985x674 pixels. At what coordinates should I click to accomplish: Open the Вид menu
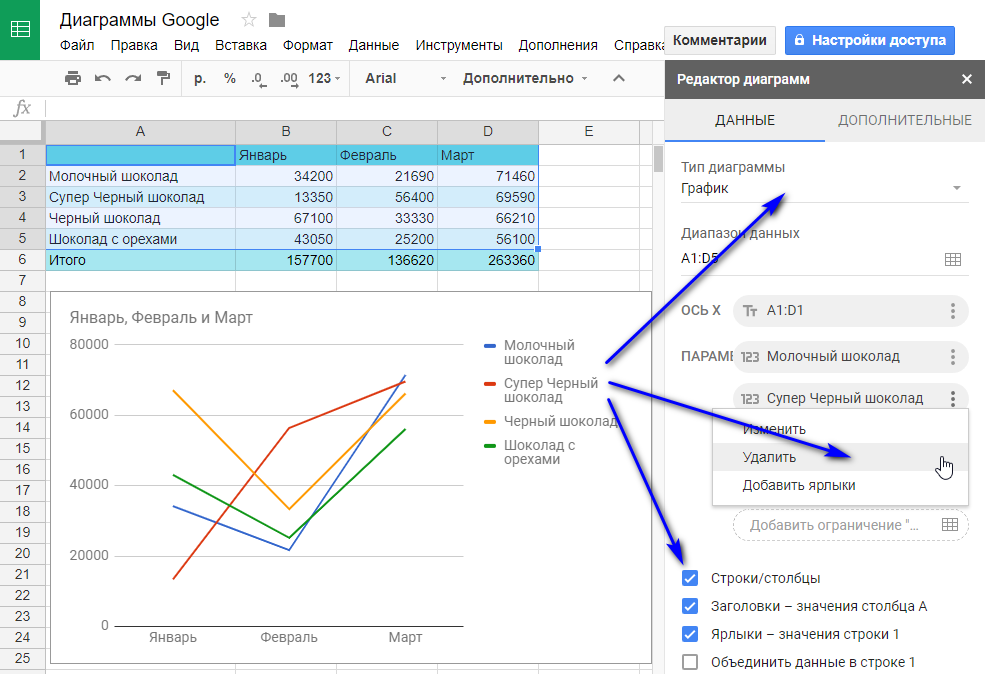(x=186, y=45)
